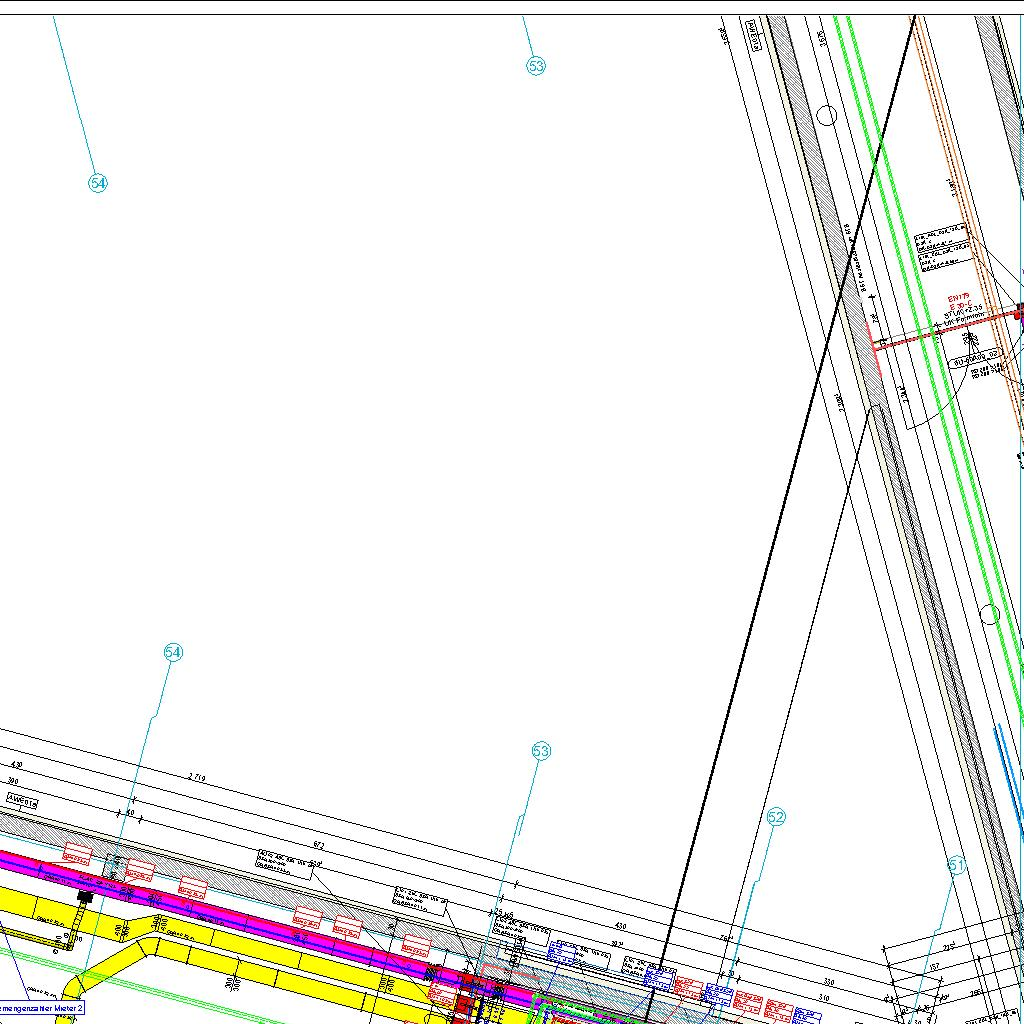Select the small circle near the top-right wall
The height and width of the screenshot is (1024, 1024).
coord(827,115)
